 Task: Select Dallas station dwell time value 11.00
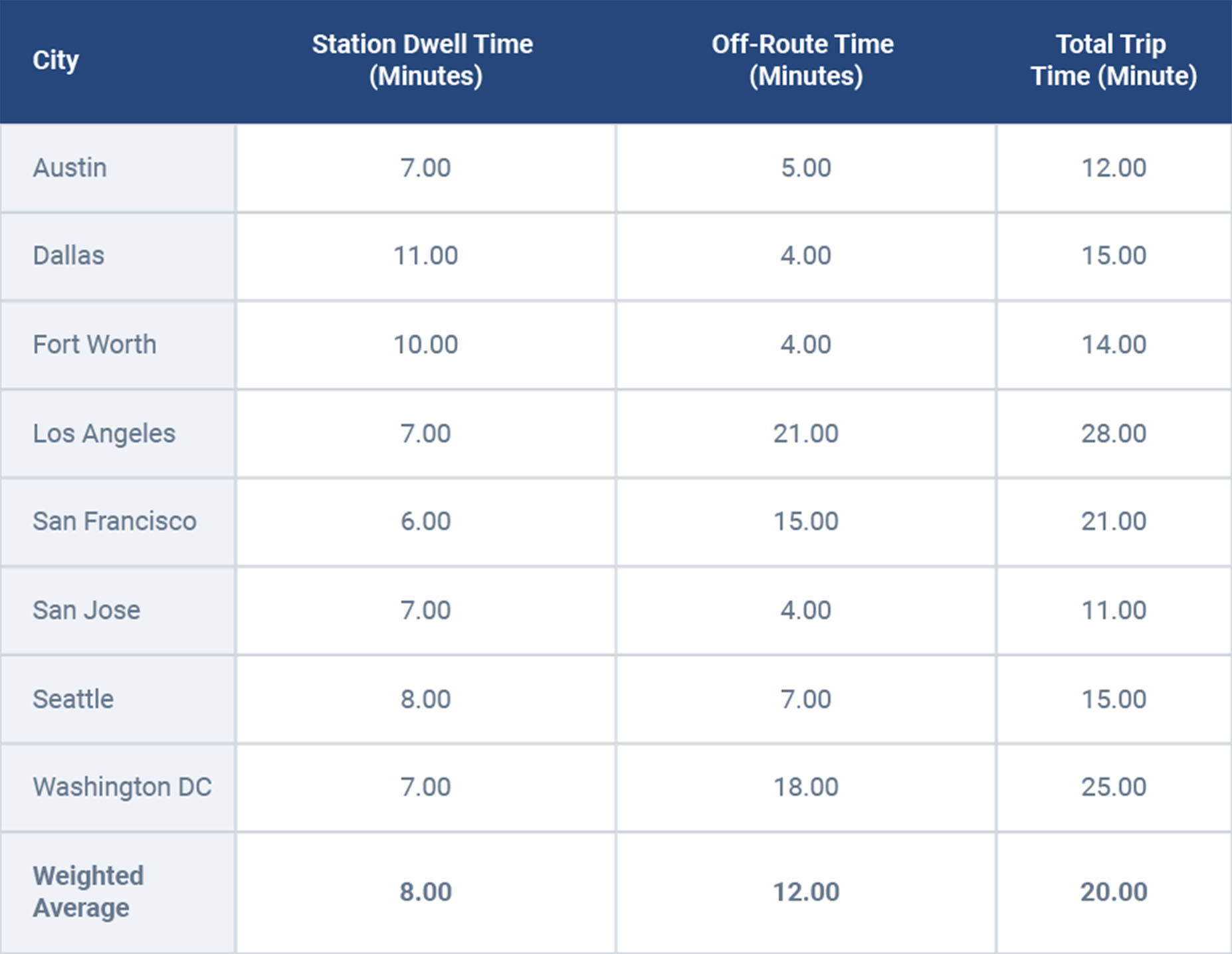pyautogui.click(x=425, y=256)
